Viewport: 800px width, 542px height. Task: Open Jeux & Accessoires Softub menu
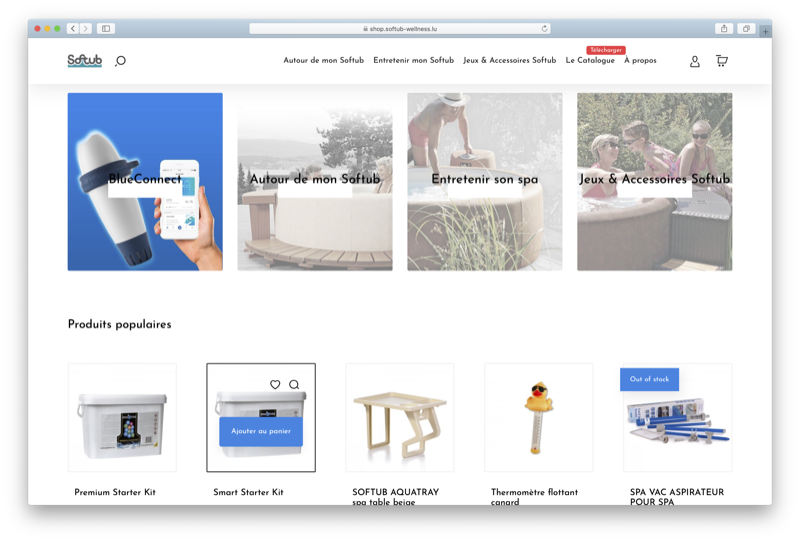click(509, 60)
